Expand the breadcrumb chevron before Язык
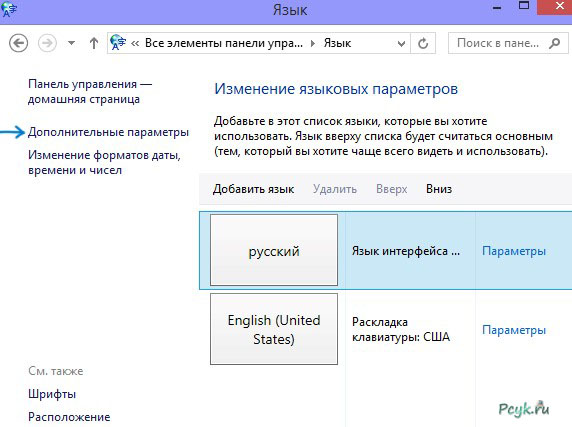 (313, 44)
